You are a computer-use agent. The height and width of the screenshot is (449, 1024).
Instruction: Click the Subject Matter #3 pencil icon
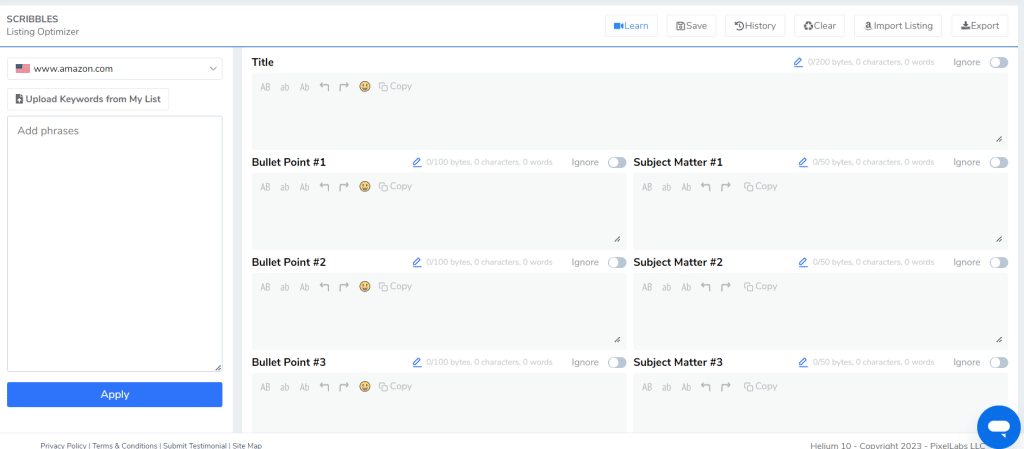(x=803, y=362)
